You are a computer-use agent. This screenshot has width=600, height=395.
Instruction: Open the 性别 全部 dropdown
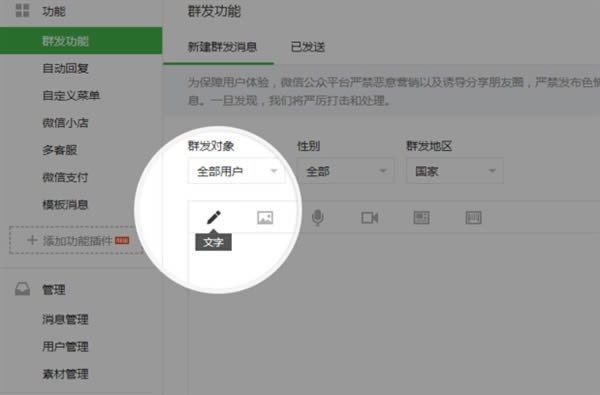pos(345,171)
